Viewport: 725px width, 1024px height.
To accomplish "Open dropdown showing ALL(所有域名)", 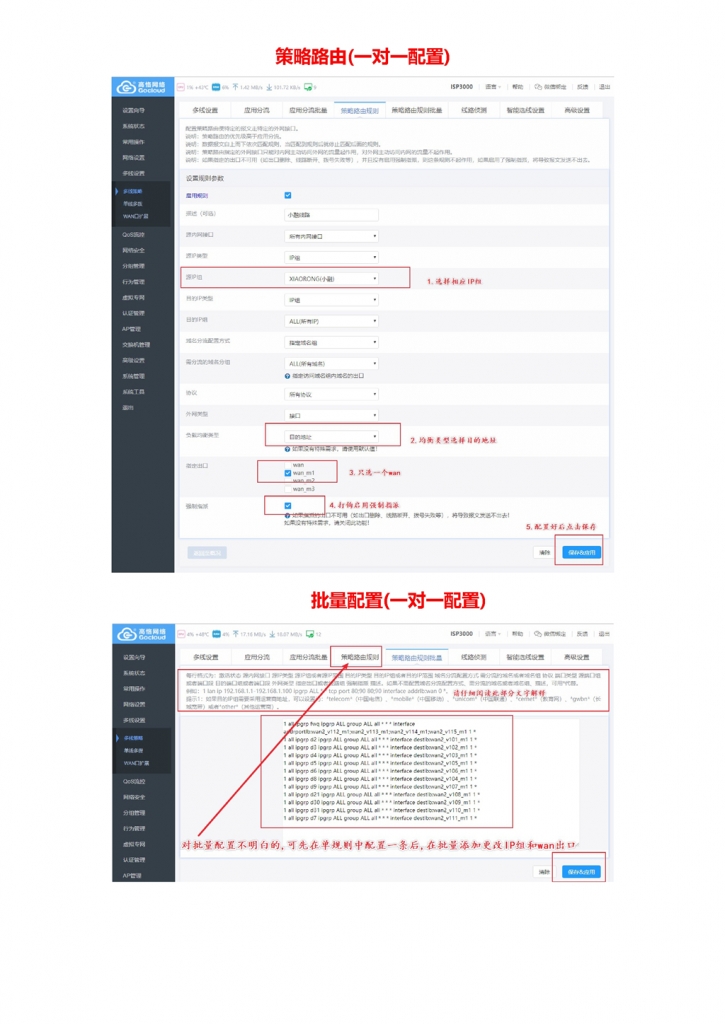I will 331,364.
